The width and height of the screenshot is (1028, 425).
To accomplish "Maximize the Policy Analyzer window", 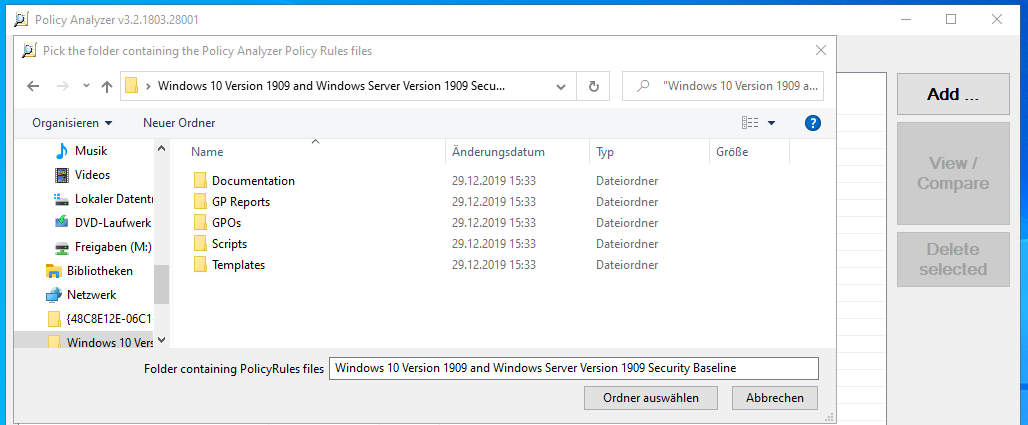I will (951, 20).
